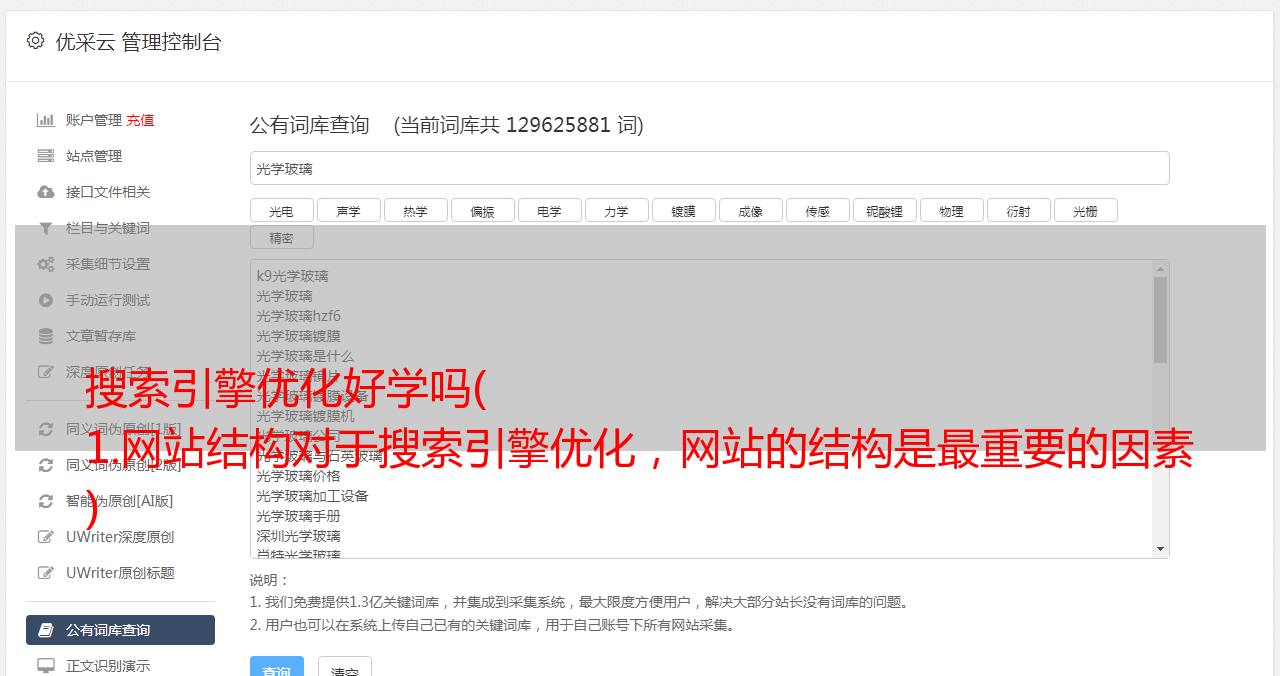Image resolution: width=1280 pixels, height=676 pixels.
Task: Click the 光栅 tag button
Action: (x=1085, y=210)
